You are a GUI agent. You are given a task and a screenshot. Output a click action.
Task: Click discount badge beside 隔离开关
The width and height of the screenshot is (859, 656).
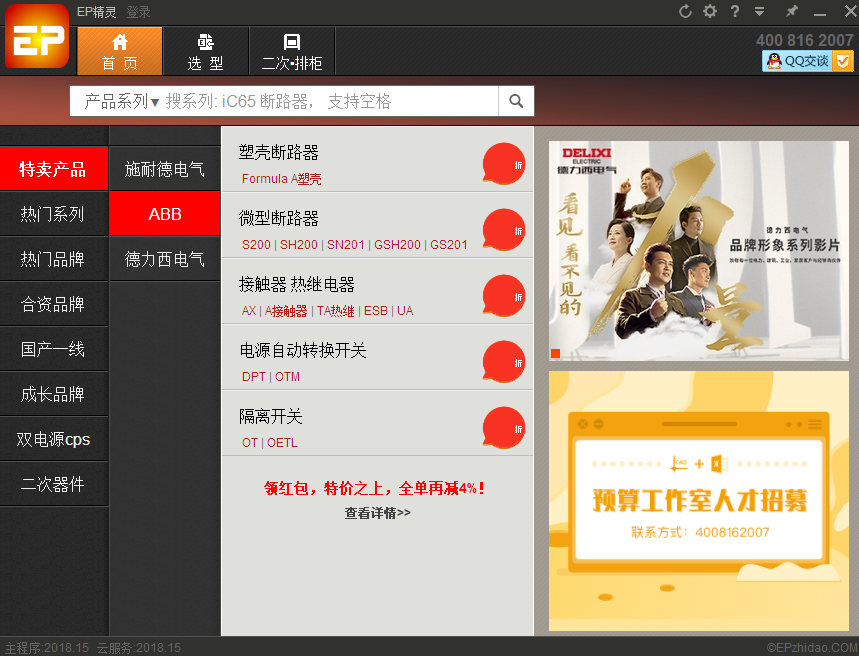click(x=503, y=428)
